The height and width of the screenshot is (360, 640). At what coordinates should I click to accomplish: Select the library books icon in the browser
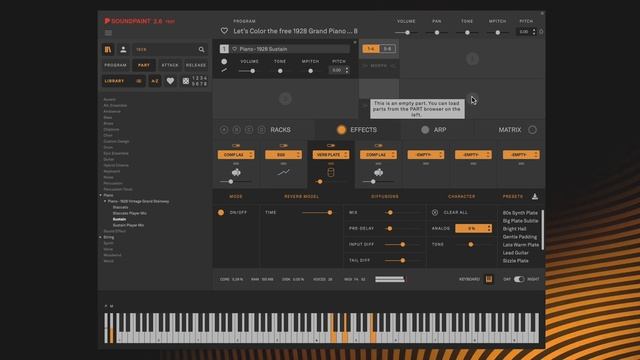pyautogui.click(x=108, y=49)
